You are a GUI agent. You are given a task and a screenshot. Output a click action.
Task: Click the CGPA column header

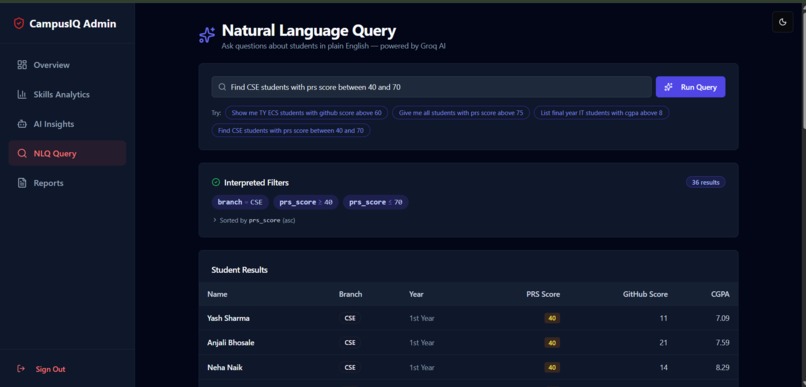pos(720,294)
